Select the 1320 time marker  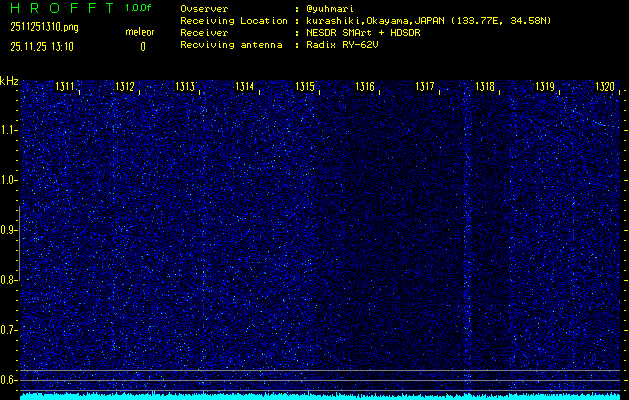tap(605, 86)
